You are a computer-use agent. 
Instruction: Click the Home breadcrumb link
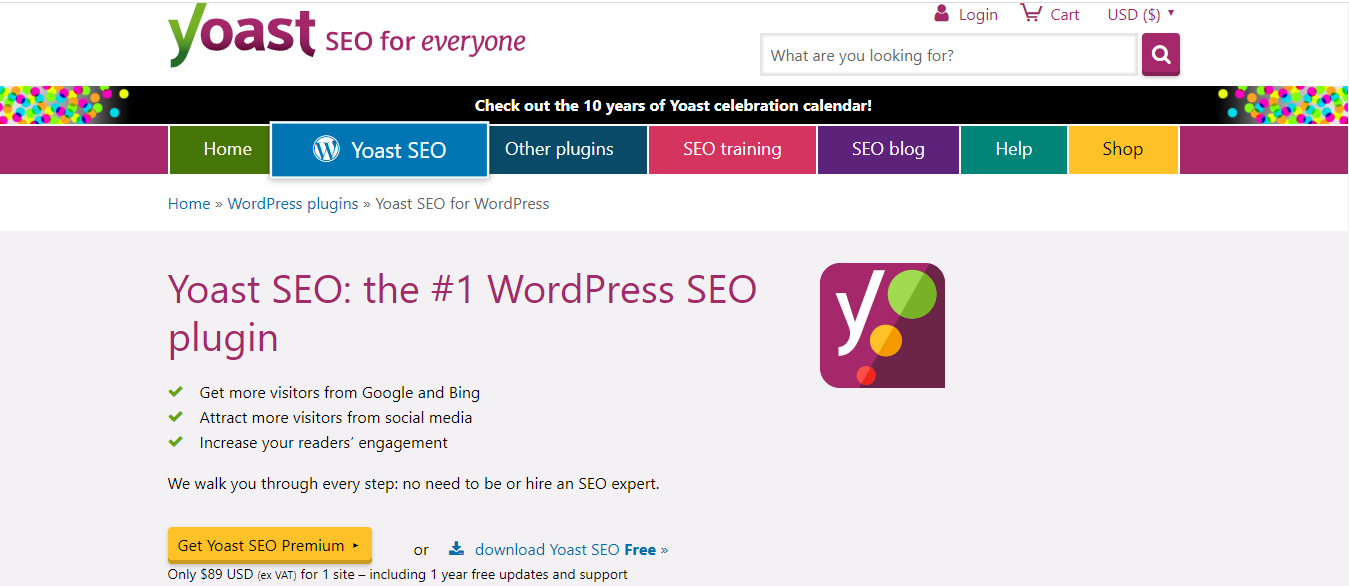[x=189, y=204]
